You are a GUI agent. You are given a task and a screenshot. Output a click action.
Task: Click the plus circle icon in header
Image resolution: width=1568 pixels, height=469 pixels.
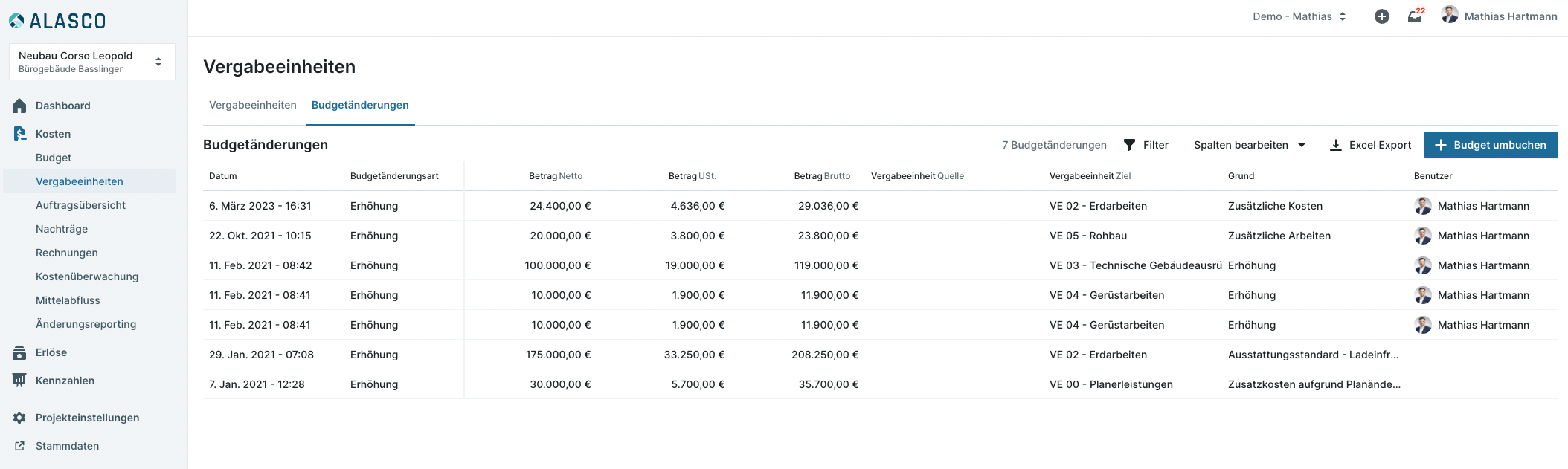click(1381, 16)
